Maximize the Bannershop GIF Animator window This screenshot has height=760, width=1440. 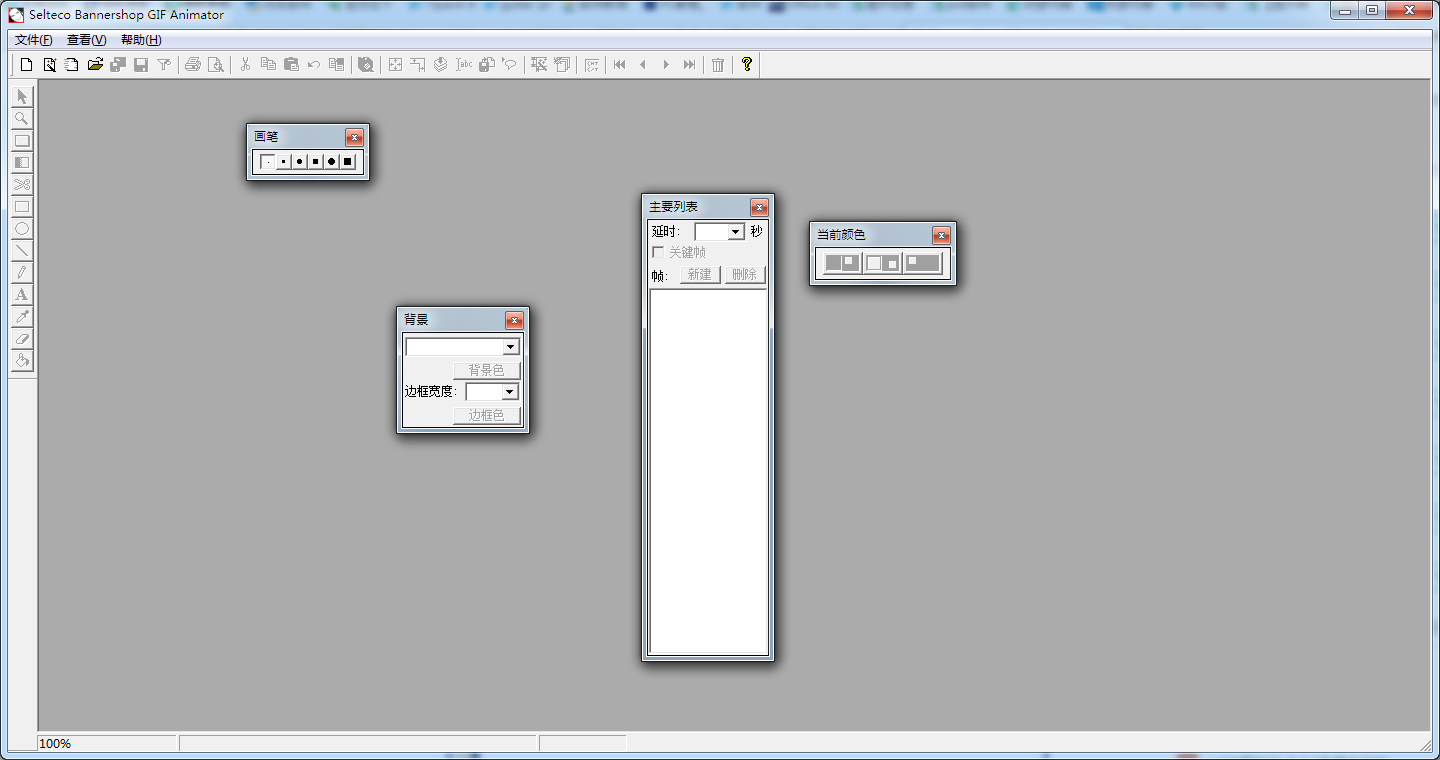click(x=1371, y=11)
